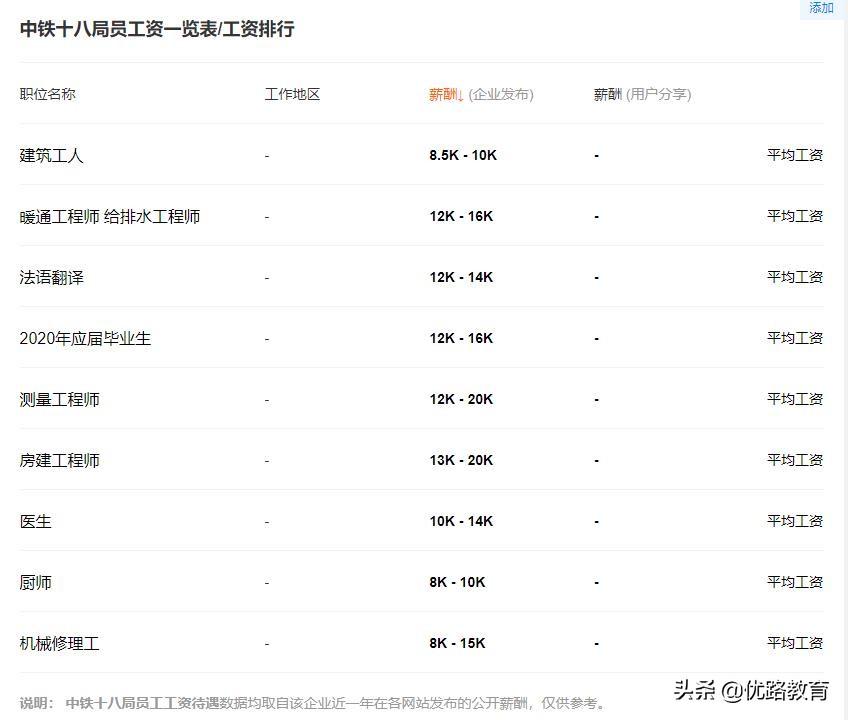Open 厨师 job title
This screenshot has height=720, width=848.
click(36, 583)
